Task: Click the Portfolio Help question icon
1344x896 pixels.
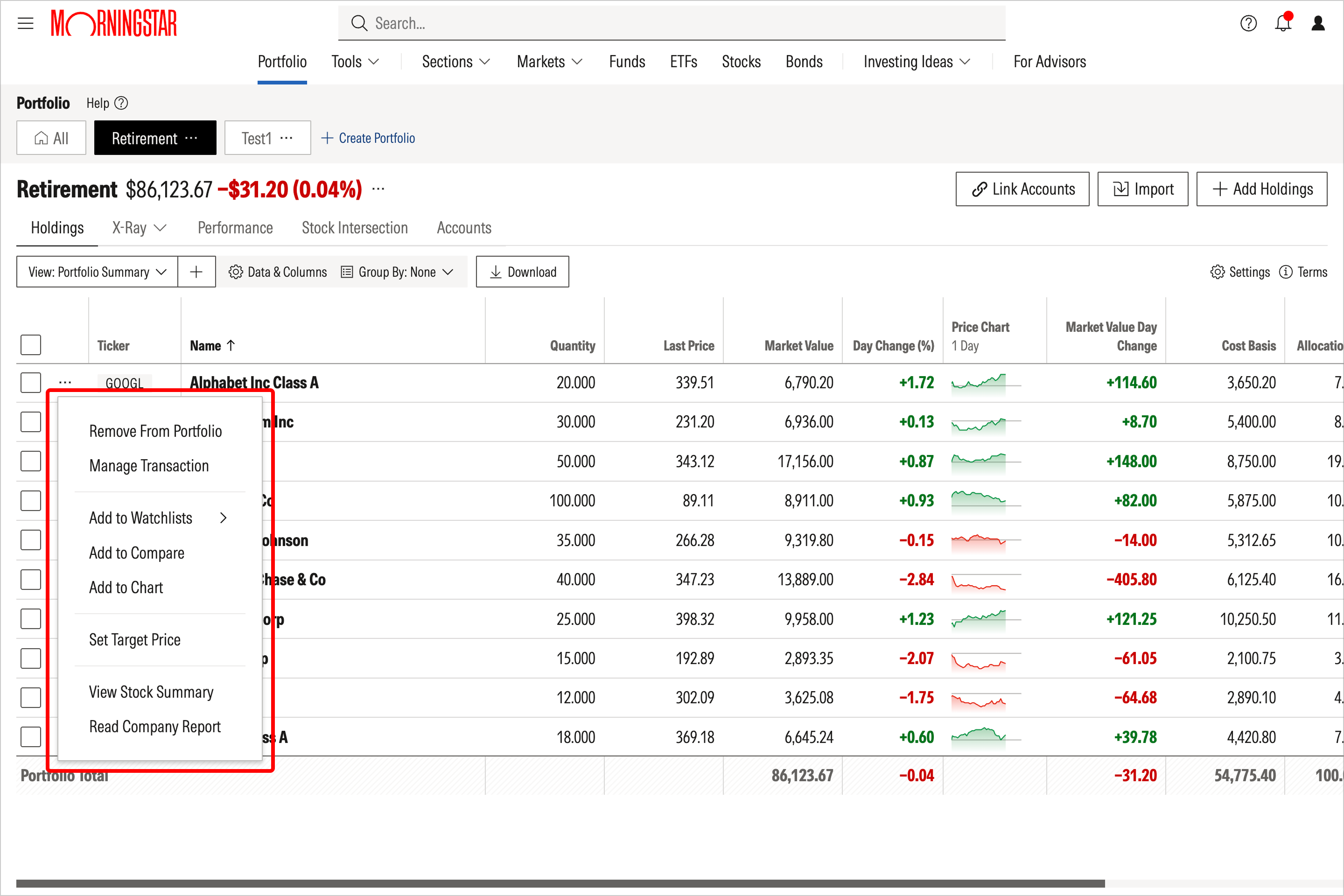Action: pos(121,103)
